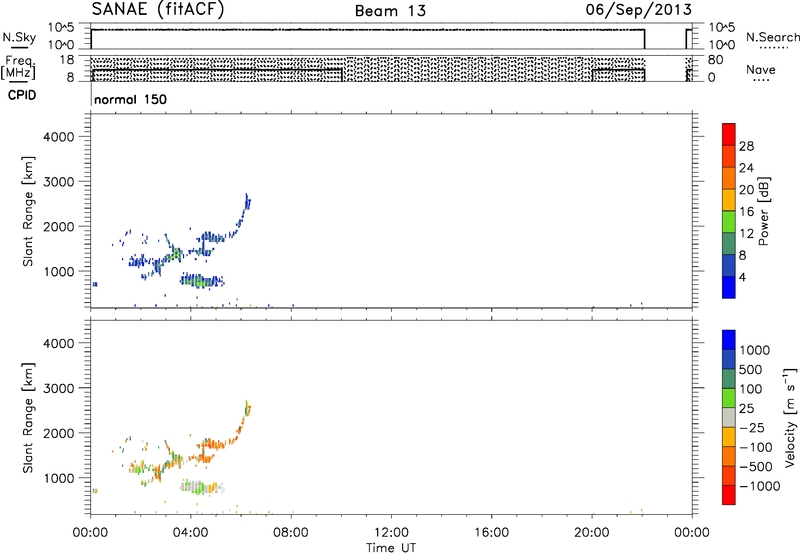The image size is (800, 554).
Task: Click the 'Power [dB]' colorbar title
Action: click(764, 211)
